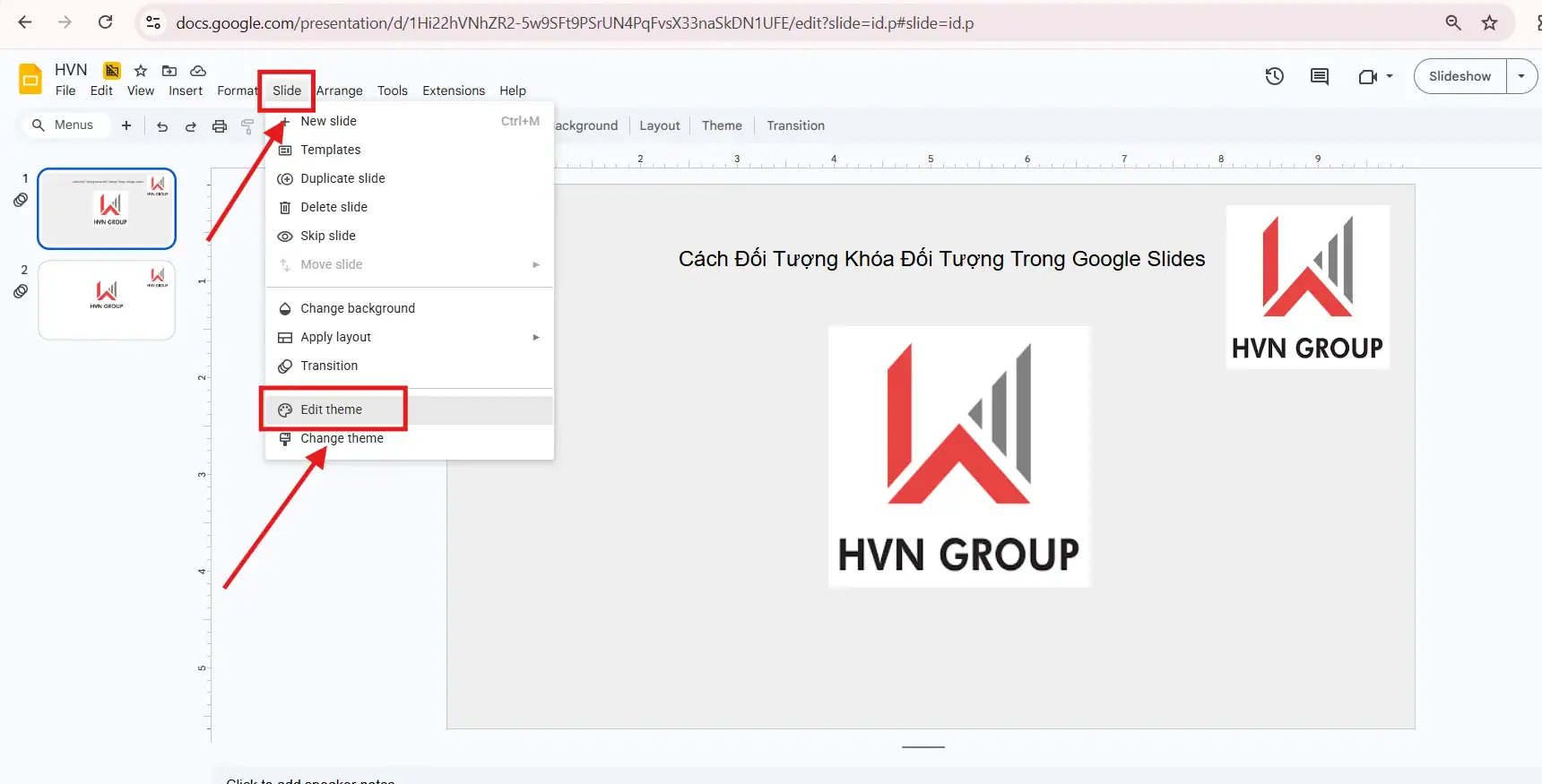Open the Extensions menu
Viewport: 1542px width, 784px height.
[454, 90]
